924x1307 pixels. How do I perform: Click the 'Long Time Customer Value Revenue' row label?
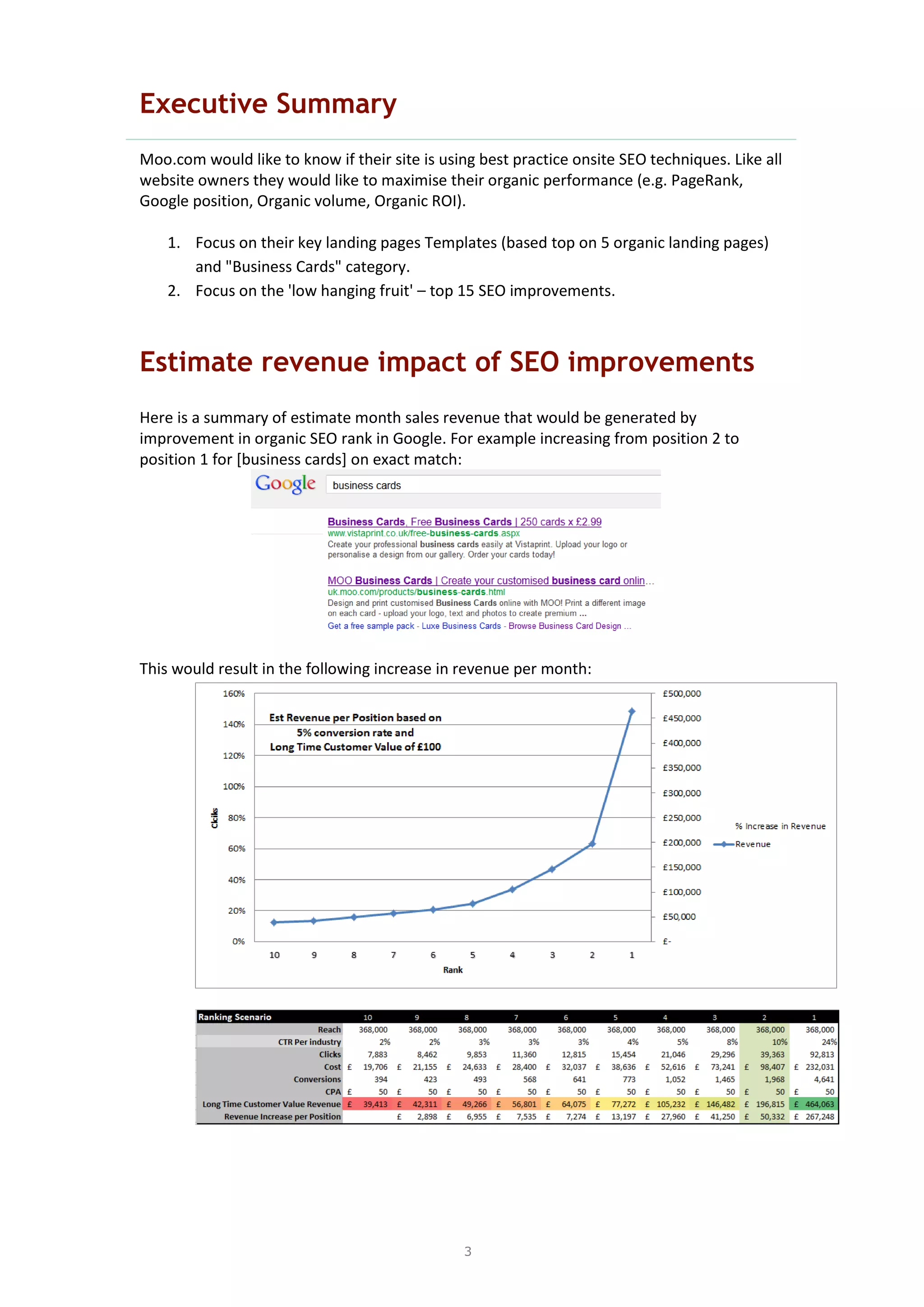pyautogui.click(x=272, y=1104)
